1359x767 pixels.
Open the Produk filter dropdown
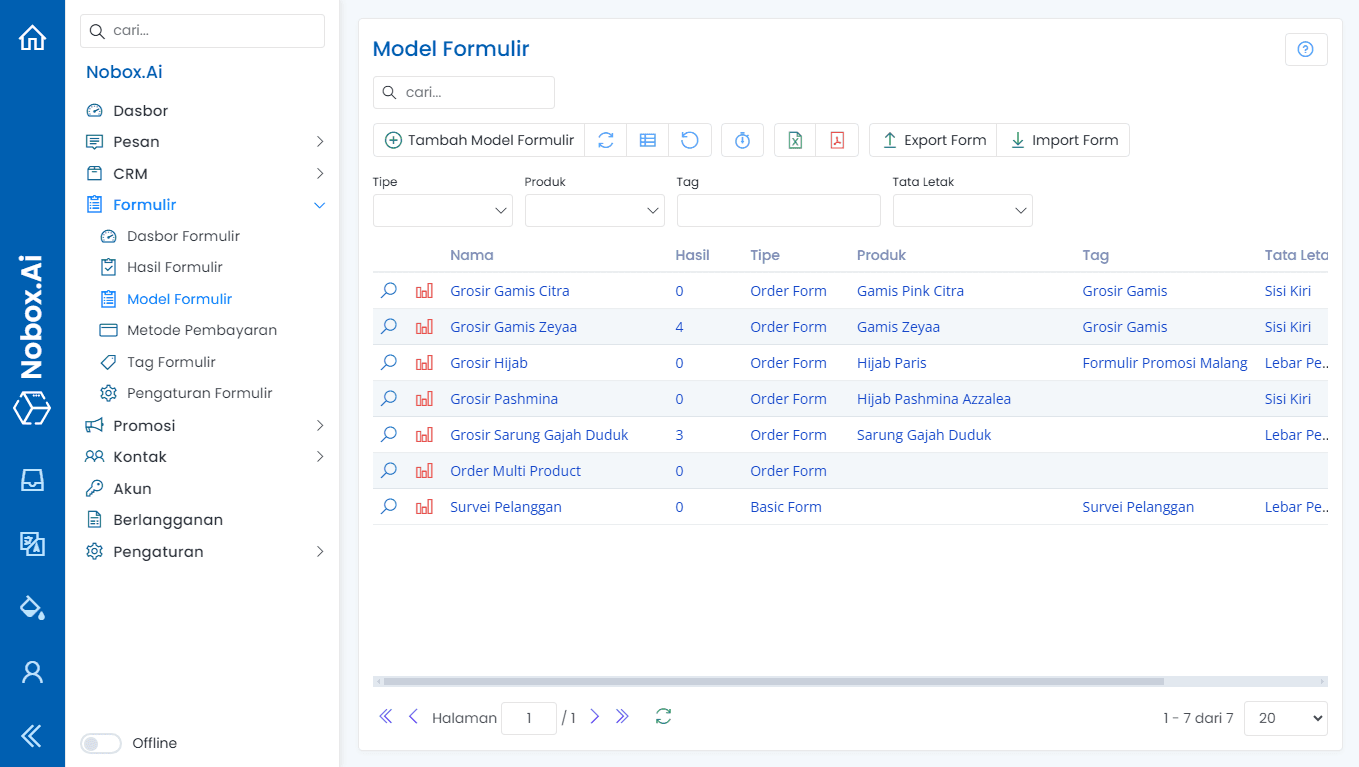coord(594,210)
